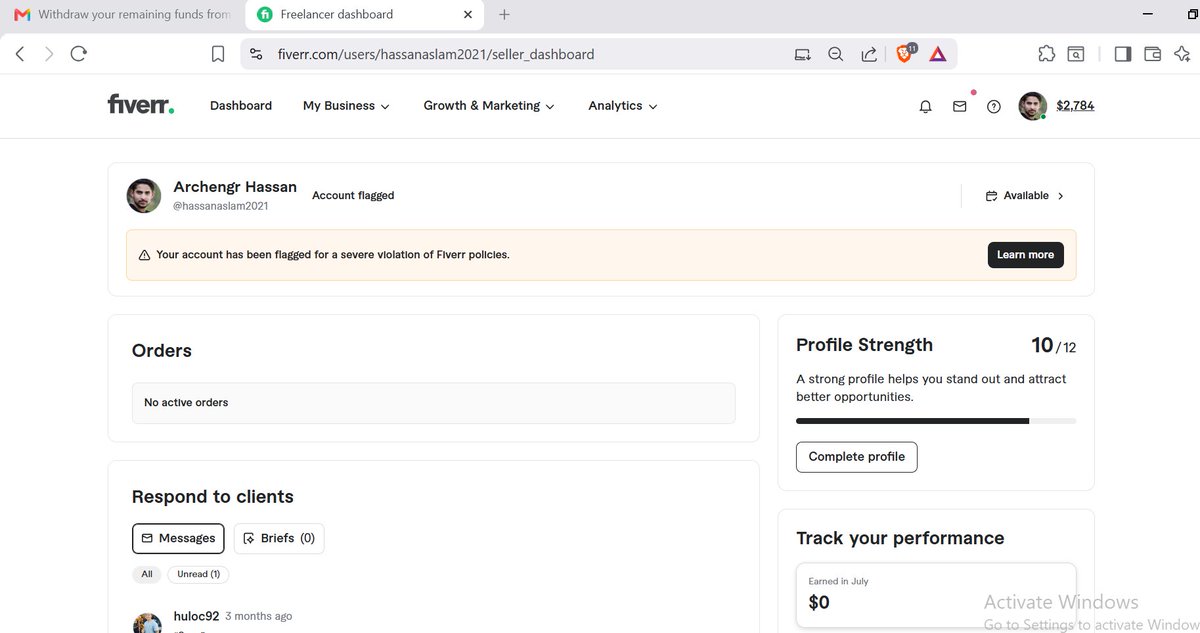Open the Brave wallet icon
The image size is (1200, 633).
pyautogui.click(x=1152, y=54)
